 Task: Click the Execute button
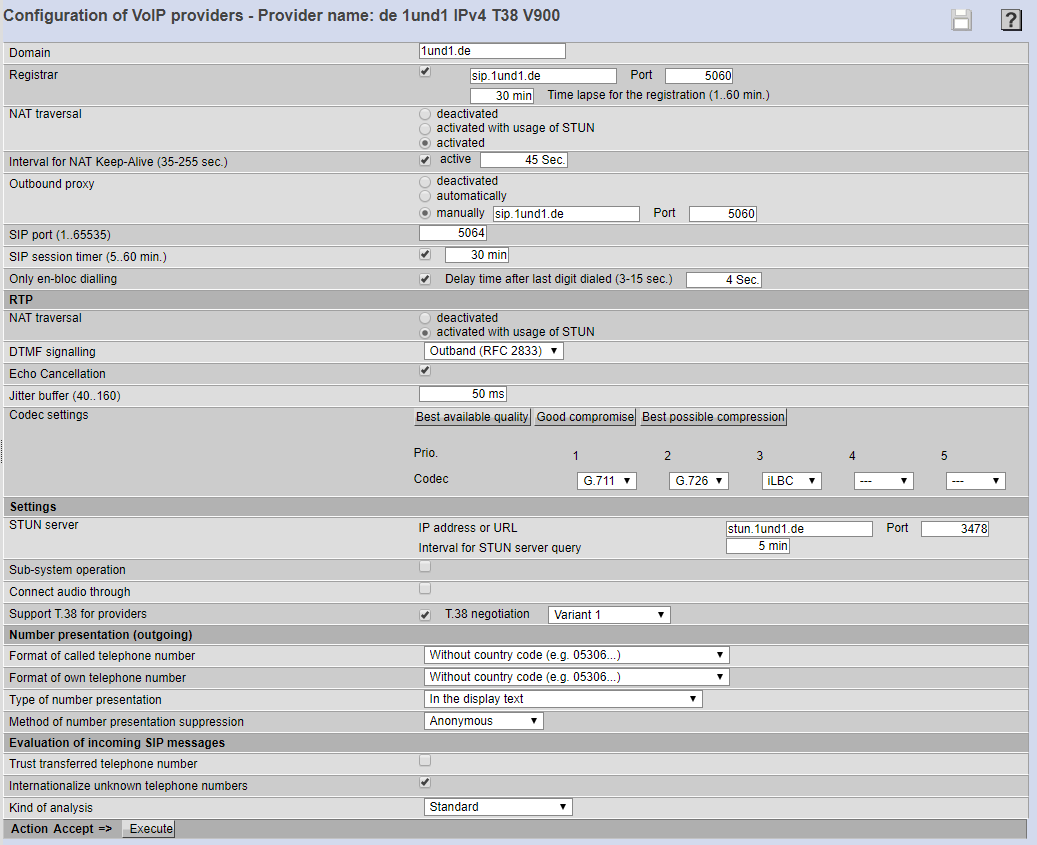click(149, 829)
